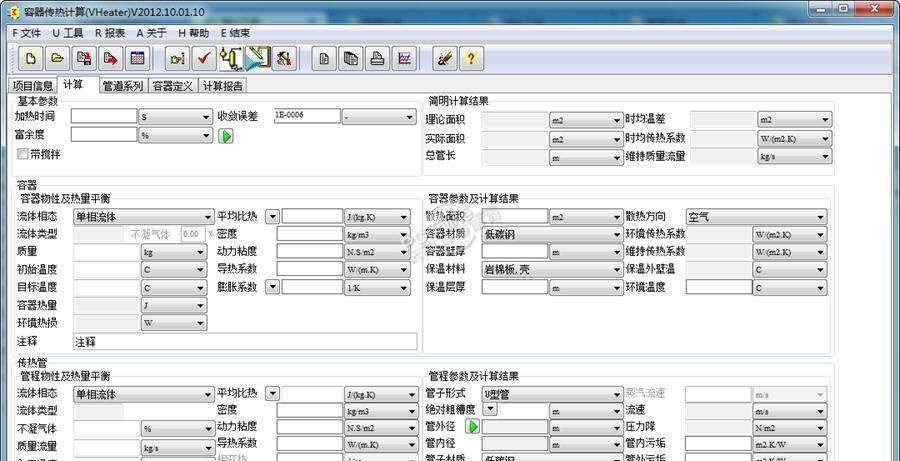This screenshot has width=900, height=461.
Task: Click the folder-with-ruler toolbar icon
Action: 177,59
